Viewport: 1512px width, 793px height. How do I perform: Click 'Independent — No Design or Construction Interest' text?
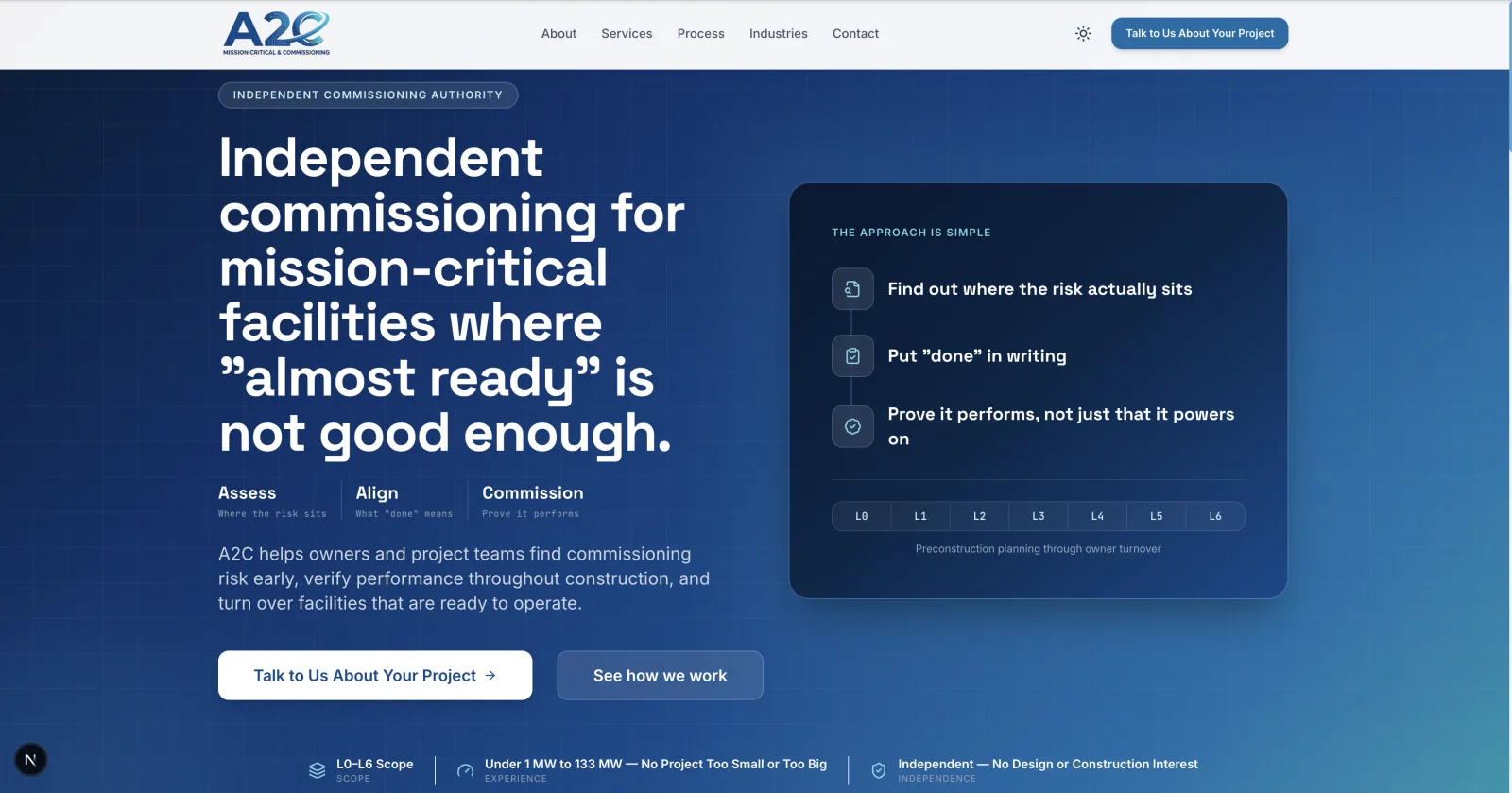click(x=1048, y=764)
